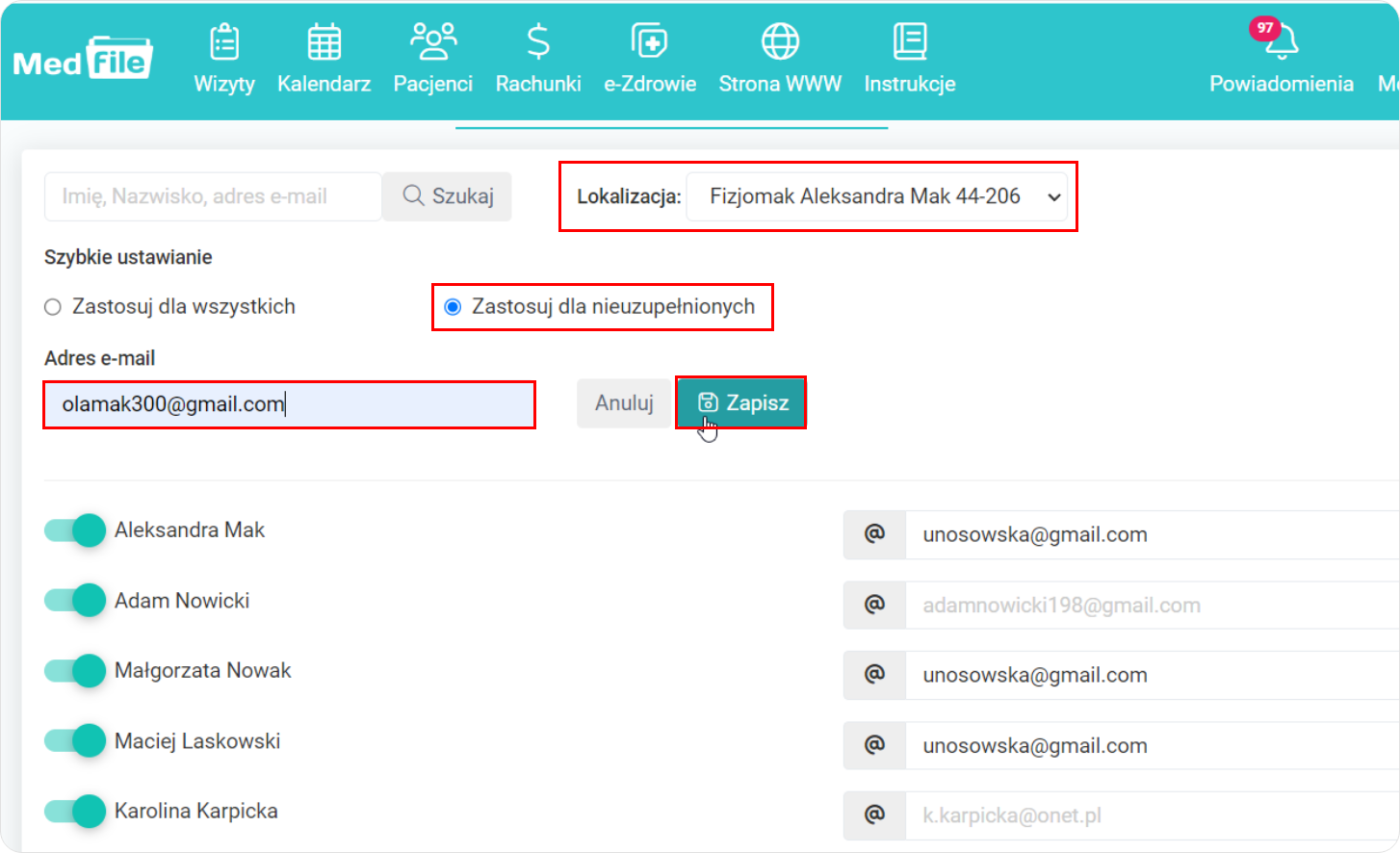This screenshot has height=853, width=1400.
Task: Click the MedFile logo
Action: [83, 60]
